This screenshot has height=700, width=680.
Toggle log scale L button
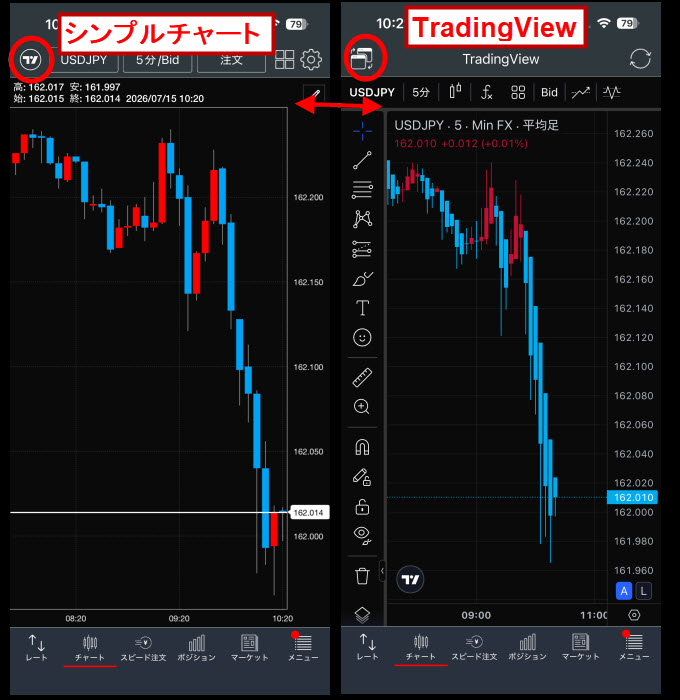[x=643, y=591]
